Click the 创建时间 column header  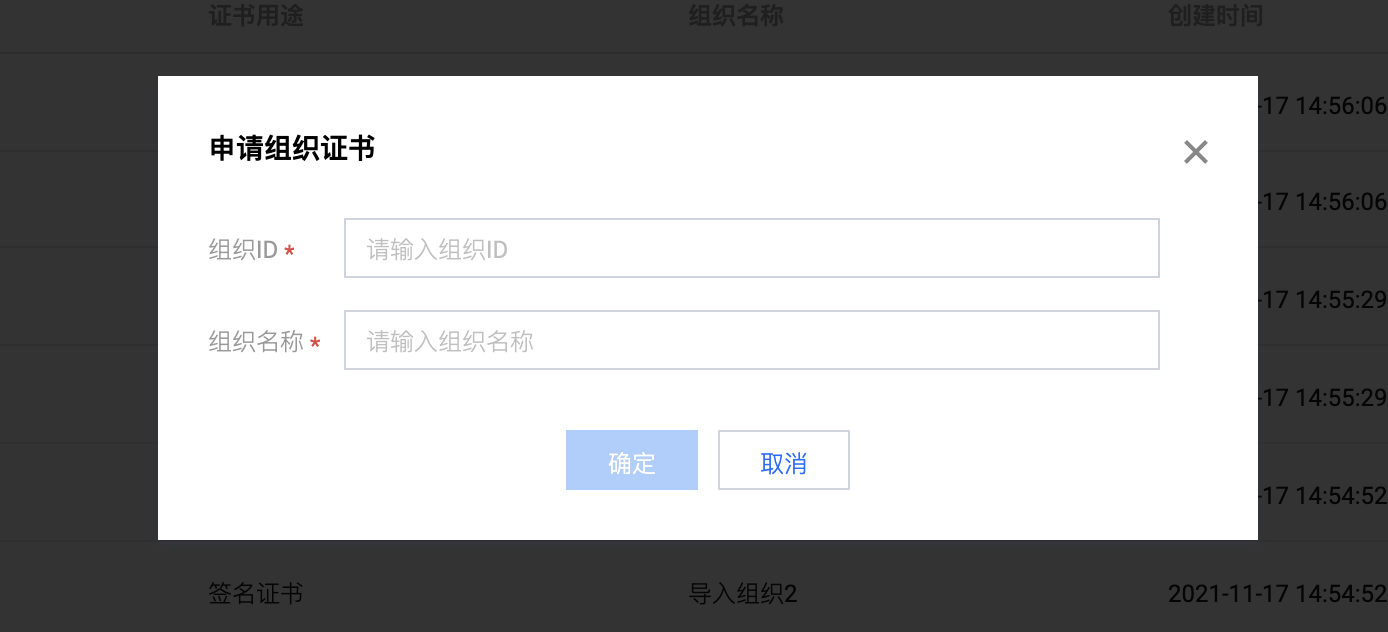(1215, 17)
